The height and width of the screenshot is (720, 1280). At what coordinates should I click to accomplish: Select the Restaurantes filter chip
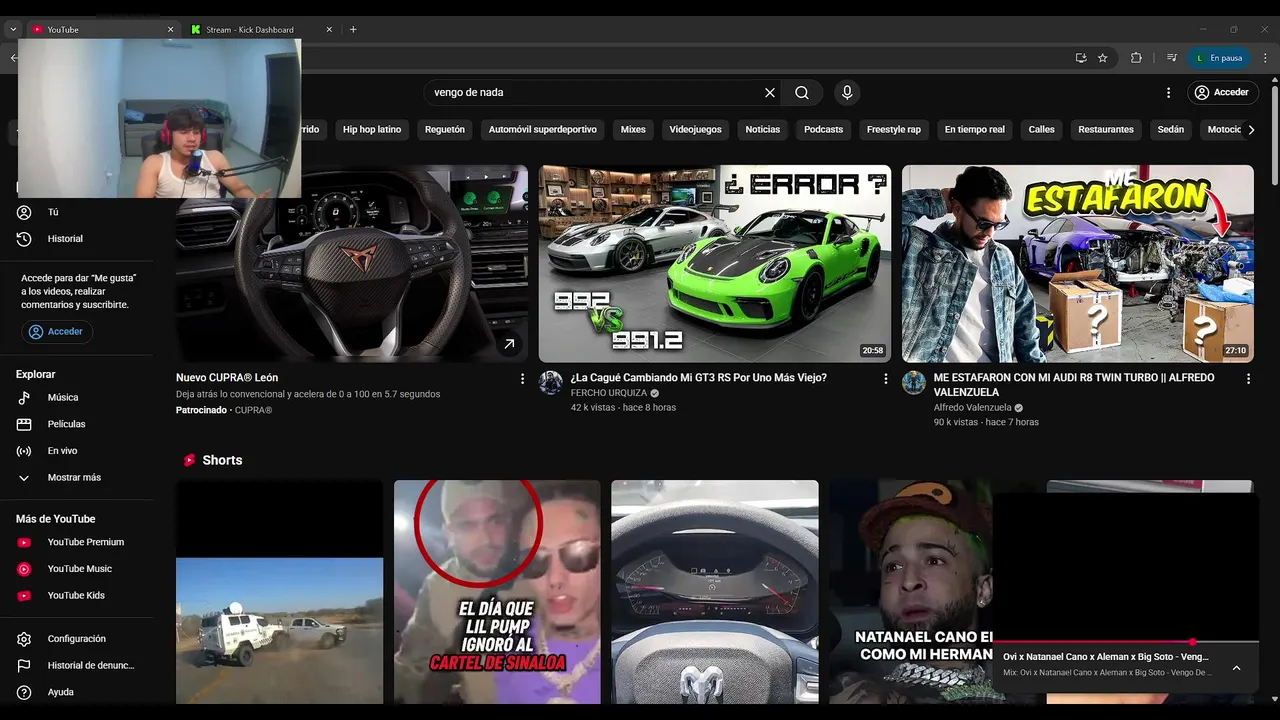click(x=1106, y=129)
